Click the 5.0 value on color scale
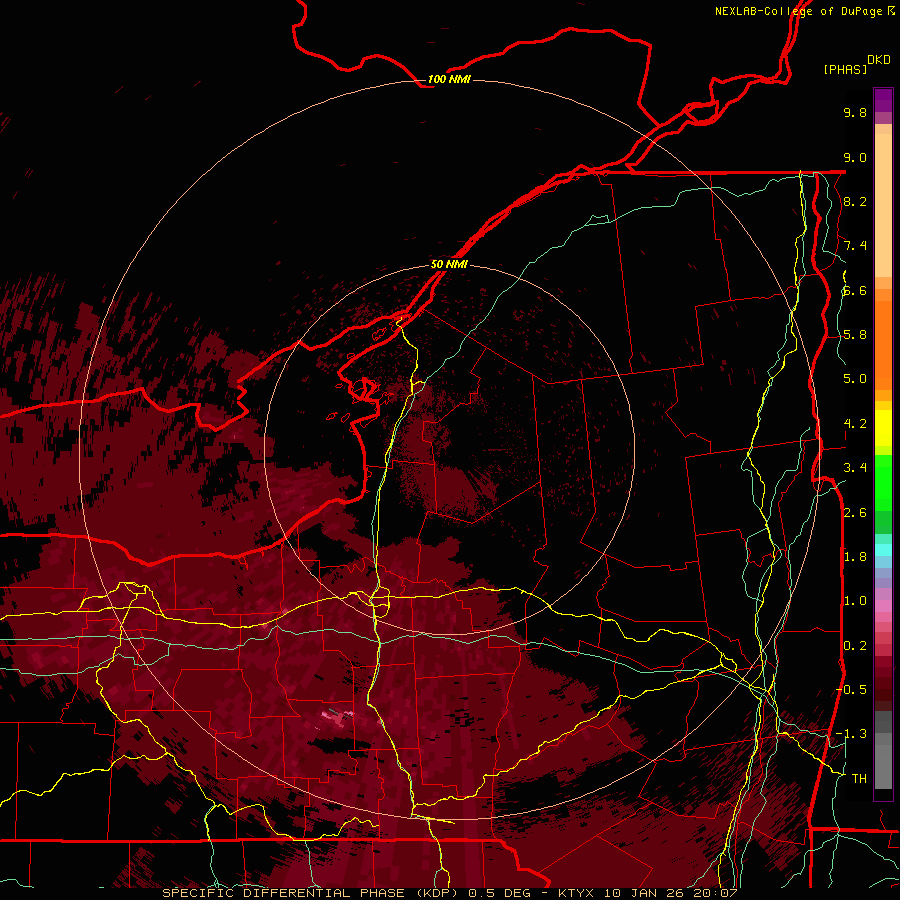 855,379
